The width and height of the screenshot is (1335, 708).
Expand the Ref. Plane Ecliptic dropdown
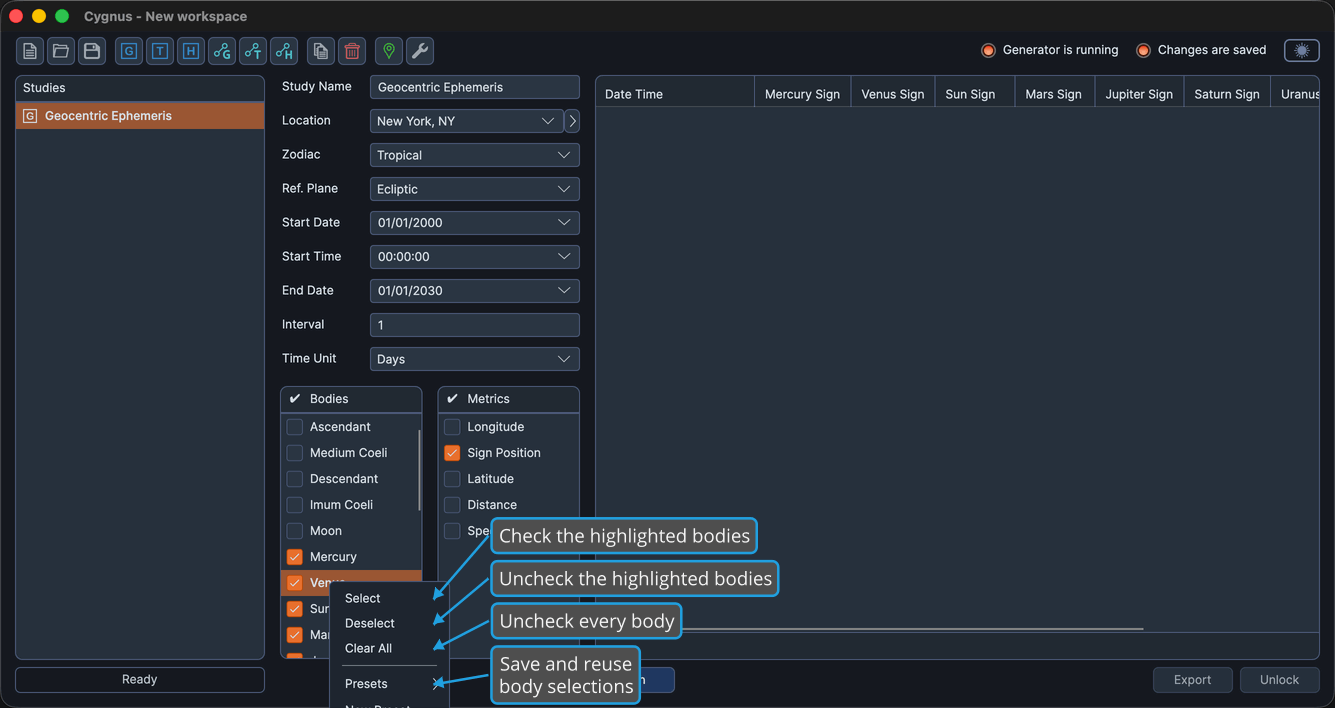click(474, 189)
